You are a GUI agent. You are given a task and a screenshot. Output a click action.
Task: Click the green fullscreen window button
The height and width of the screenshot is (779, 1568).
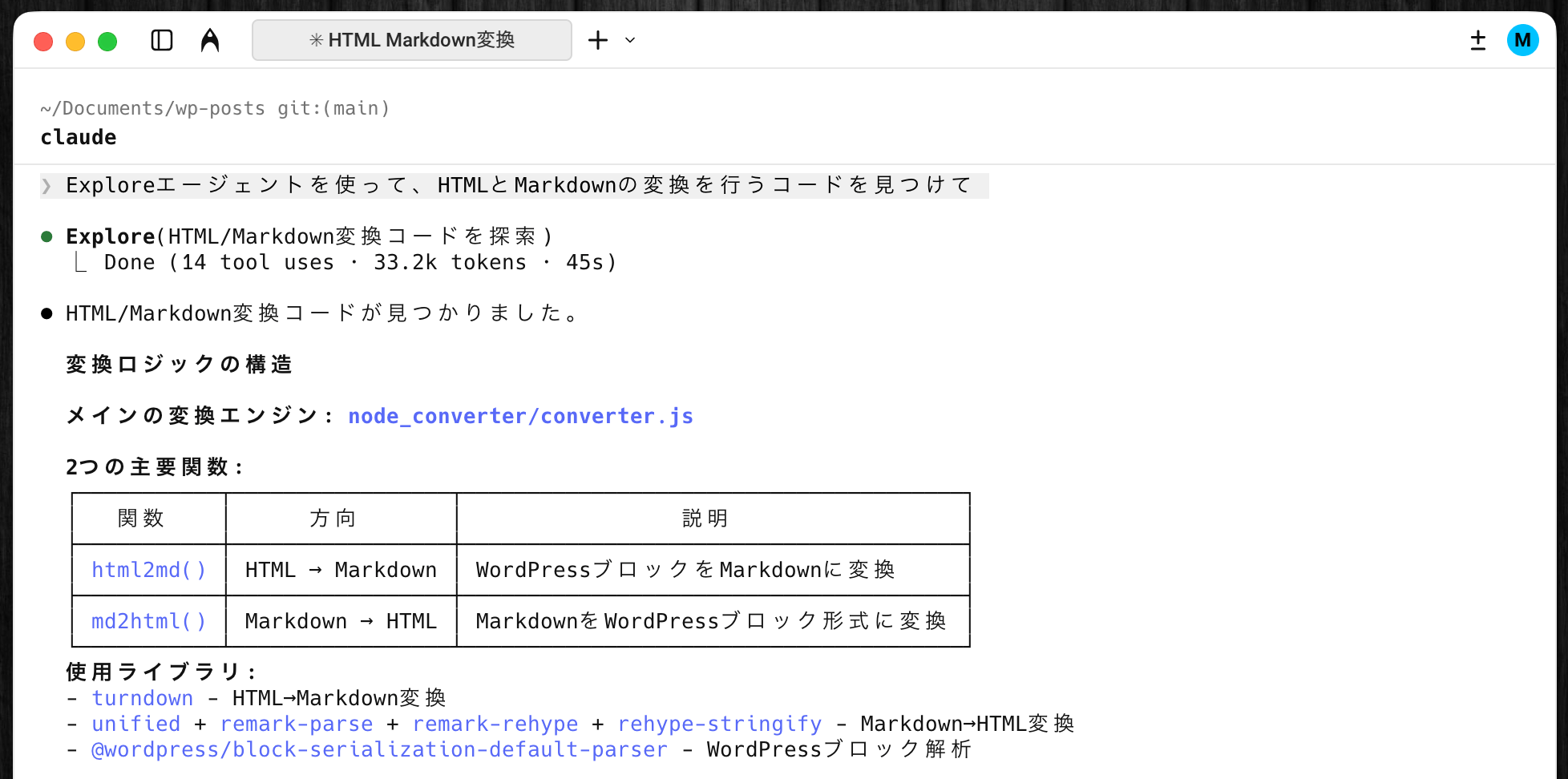[x=107, y=42]
